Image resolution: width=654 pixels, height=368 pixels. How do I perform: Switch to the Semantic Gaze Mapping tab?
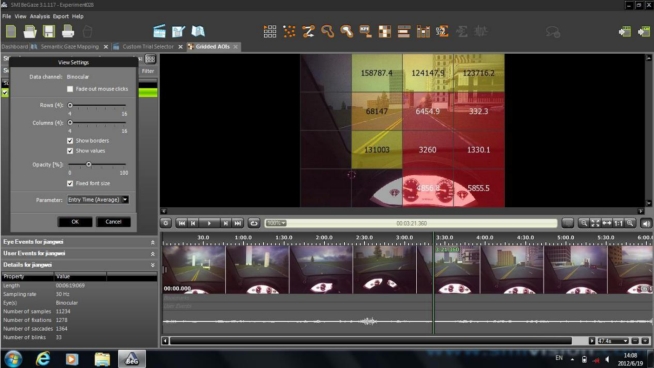pos(70,47)
